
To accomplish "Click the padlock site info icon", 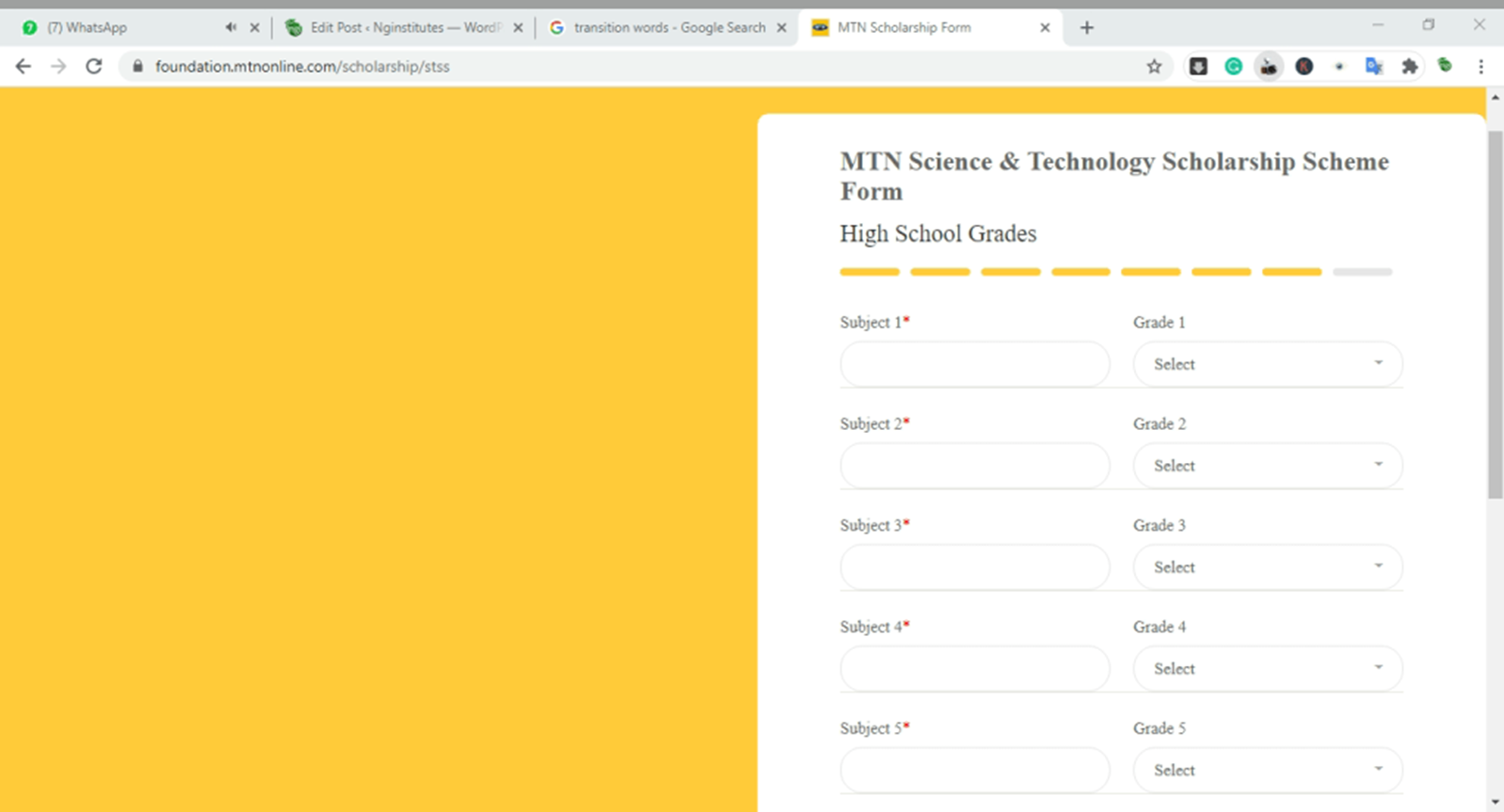I will [x=137, y=66].
